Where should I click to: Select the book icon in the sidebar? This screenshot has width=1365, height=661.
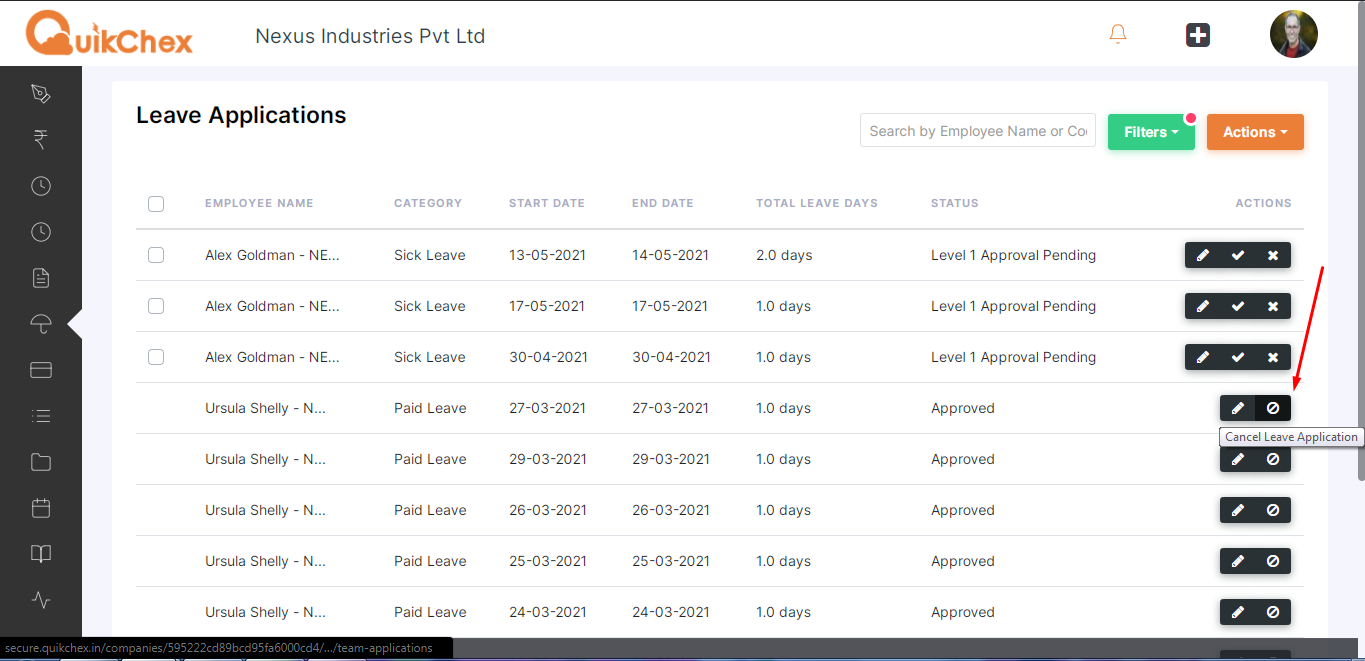tap(40, 553)
